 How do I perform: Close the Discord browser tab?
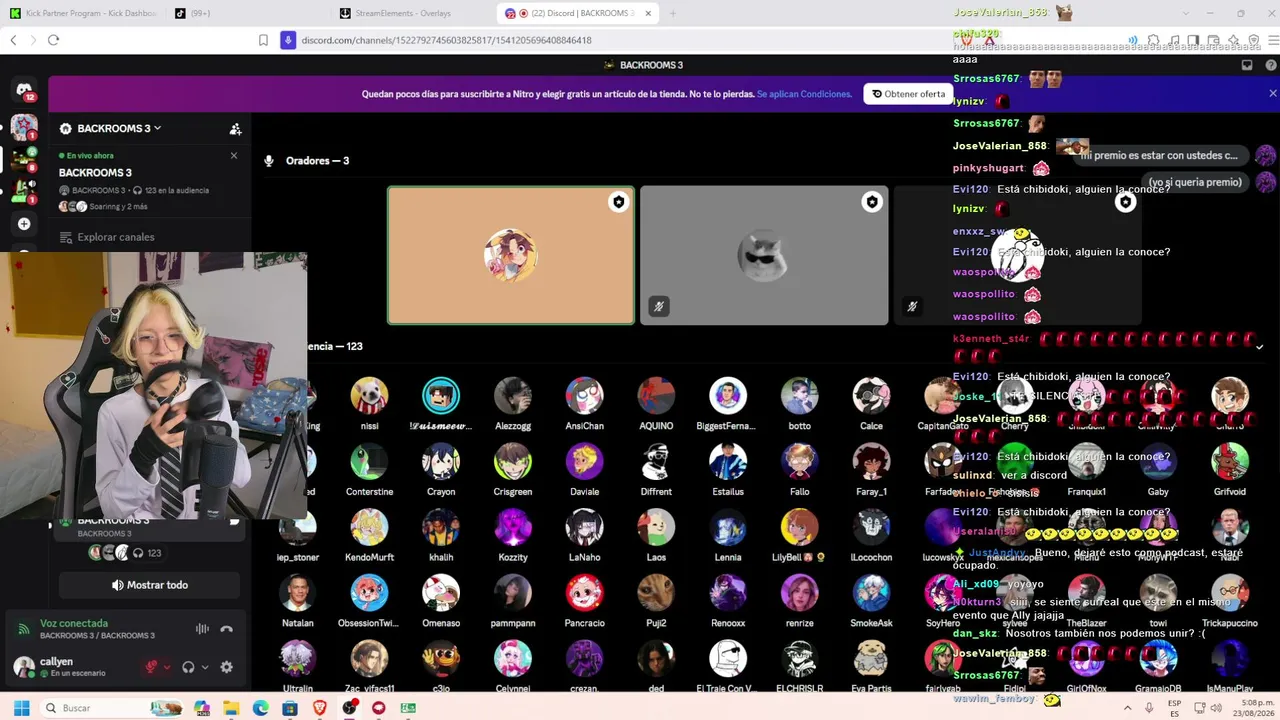[x=648, y=14]
